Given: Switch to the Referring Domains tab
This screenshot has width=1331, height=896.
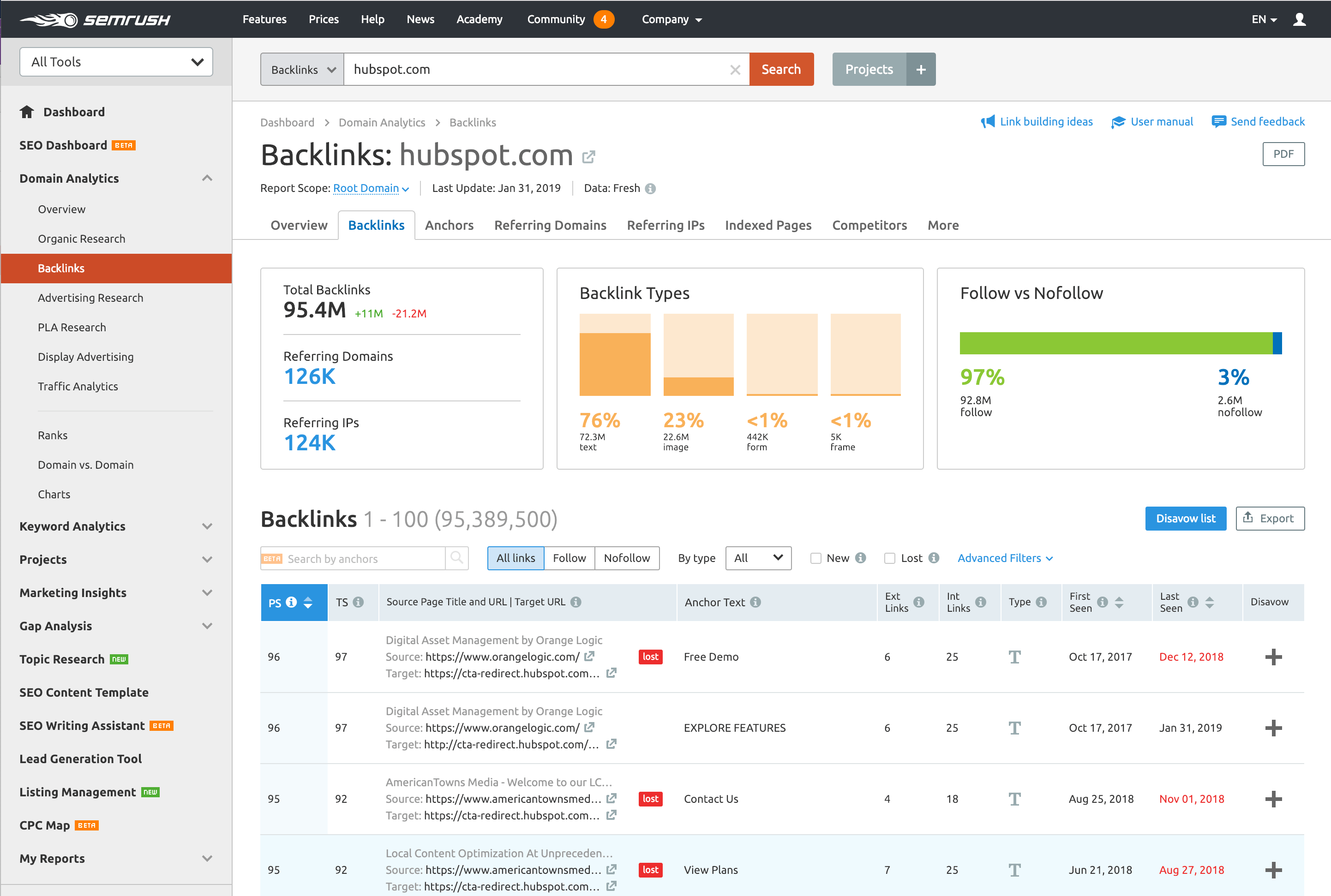Looking at the screenshot, I should point(550,225).
